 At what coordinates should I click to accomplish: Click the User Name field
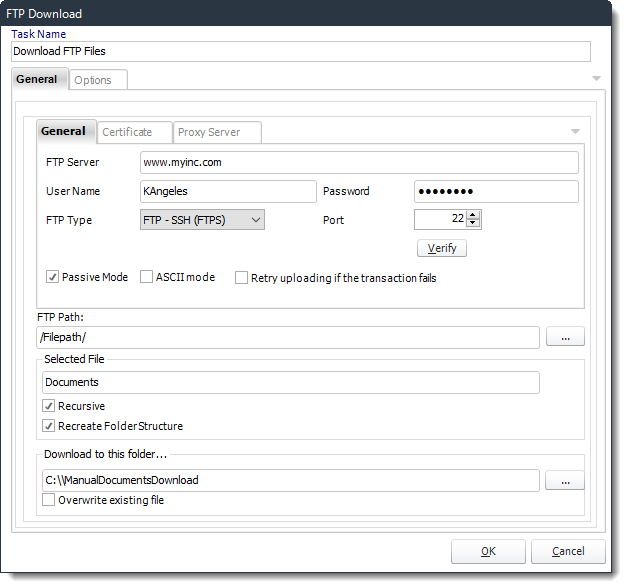pos(228,191)
